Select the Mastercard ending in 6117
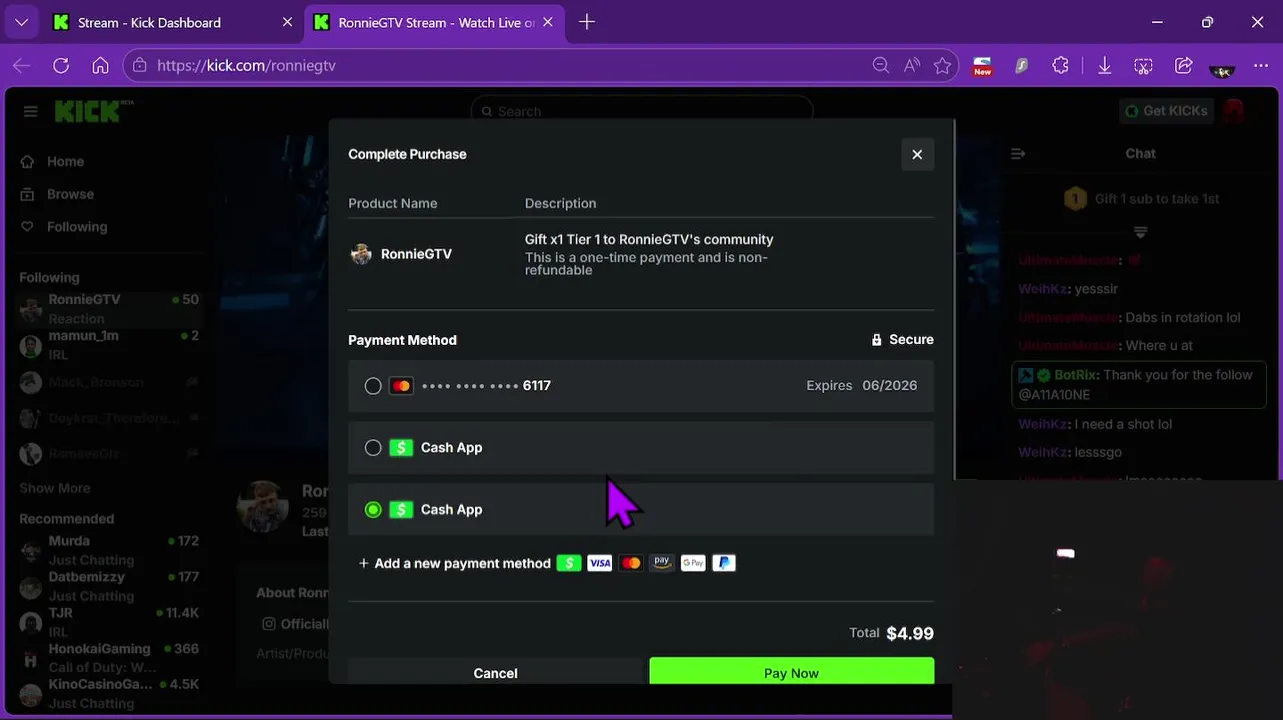 click(x=373, y=386)
